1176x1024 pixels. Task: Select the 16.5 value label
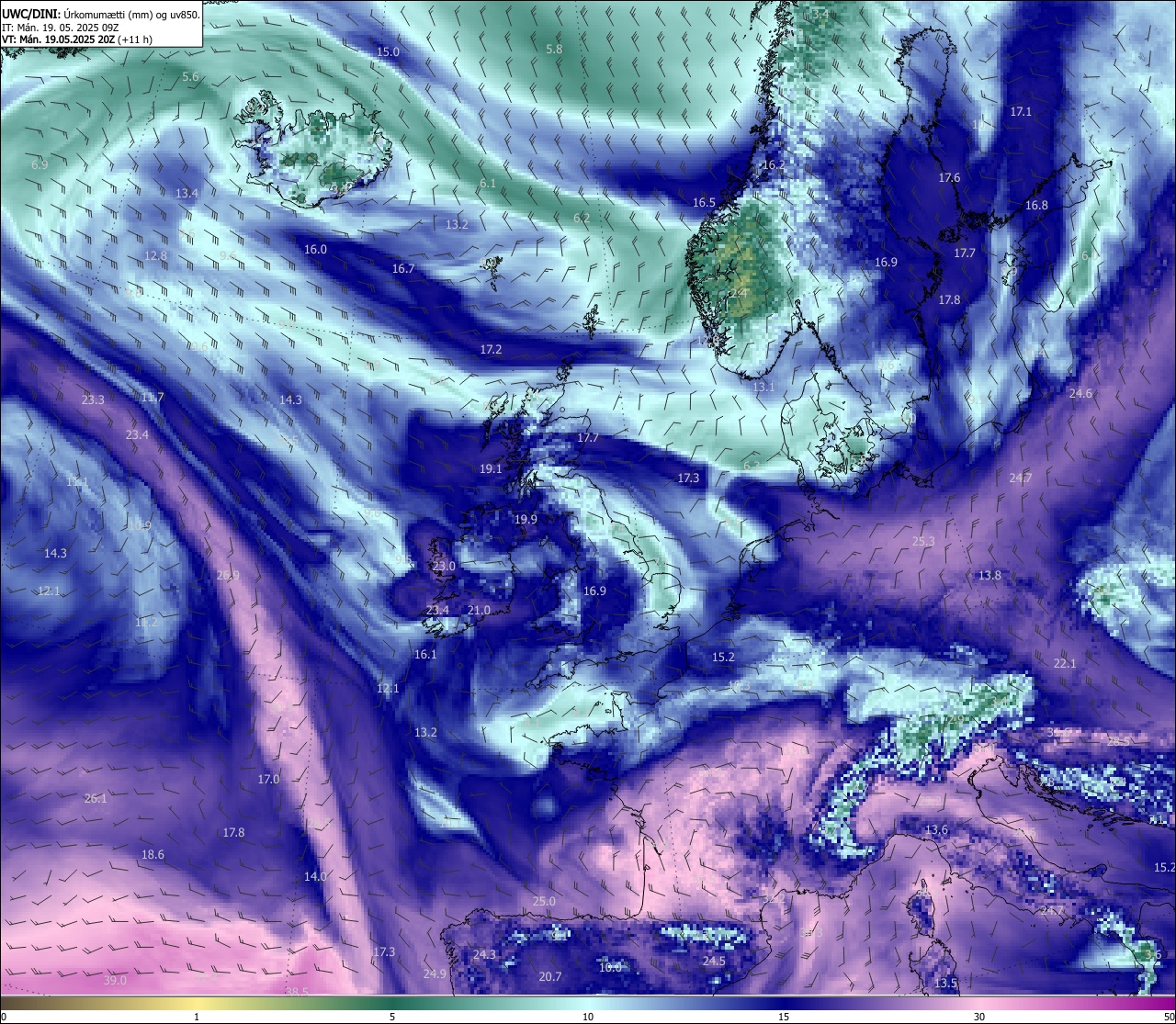click(x=704, y=203)
